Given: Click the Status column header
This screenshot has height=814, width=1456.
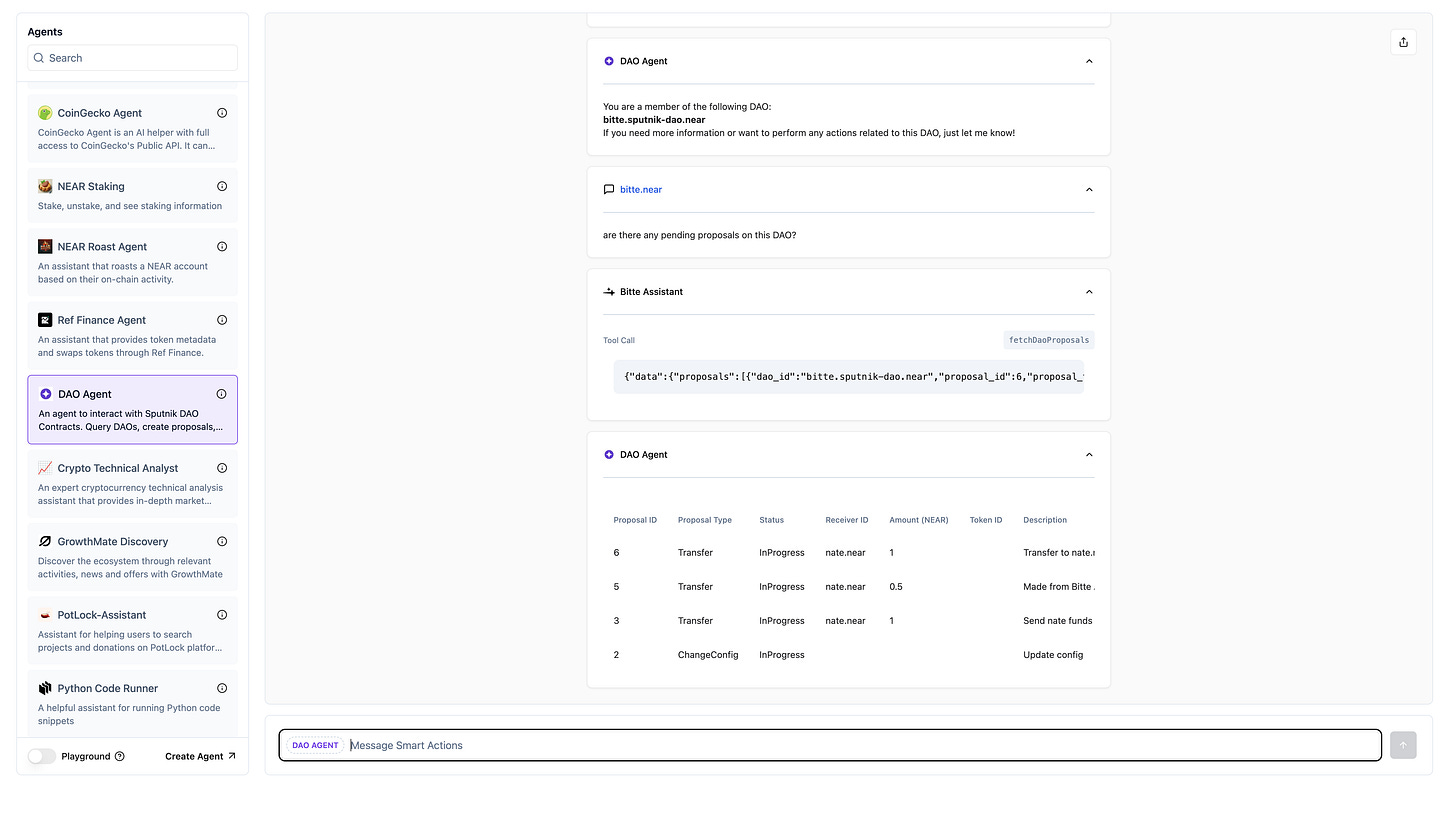Looking at the screenshot, I should [x=772, y=520].
